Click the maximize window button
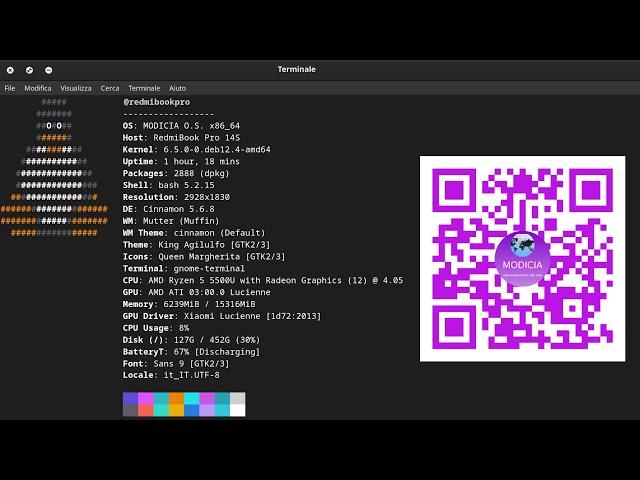Viewport: 640px width, 480px height. point(29,70)
